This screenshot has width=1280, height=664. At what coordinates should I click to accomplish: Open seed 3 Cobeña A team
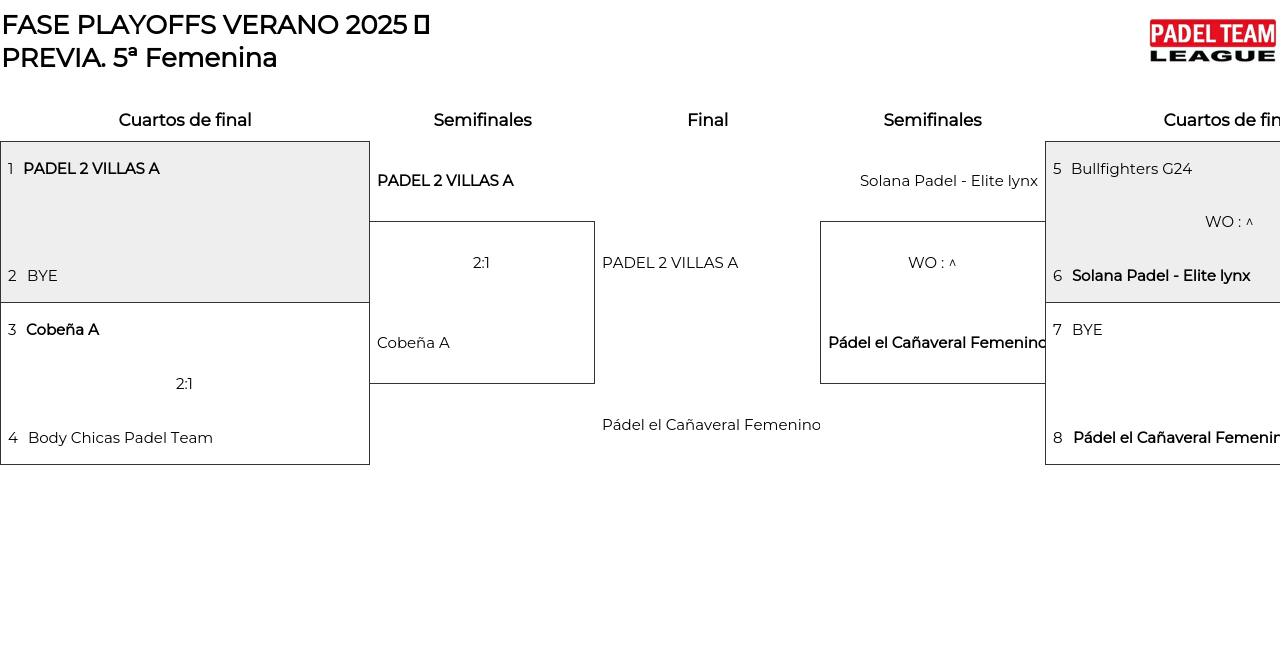coord(62,330)
